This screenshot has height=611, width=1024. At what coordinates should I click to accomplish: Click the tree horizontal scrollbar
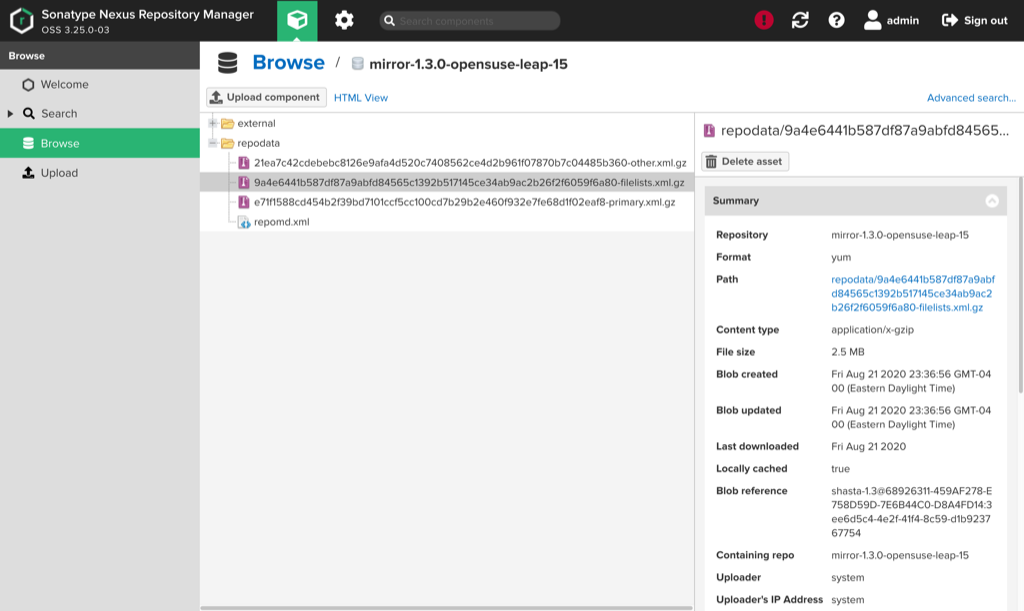coord(447,608)
